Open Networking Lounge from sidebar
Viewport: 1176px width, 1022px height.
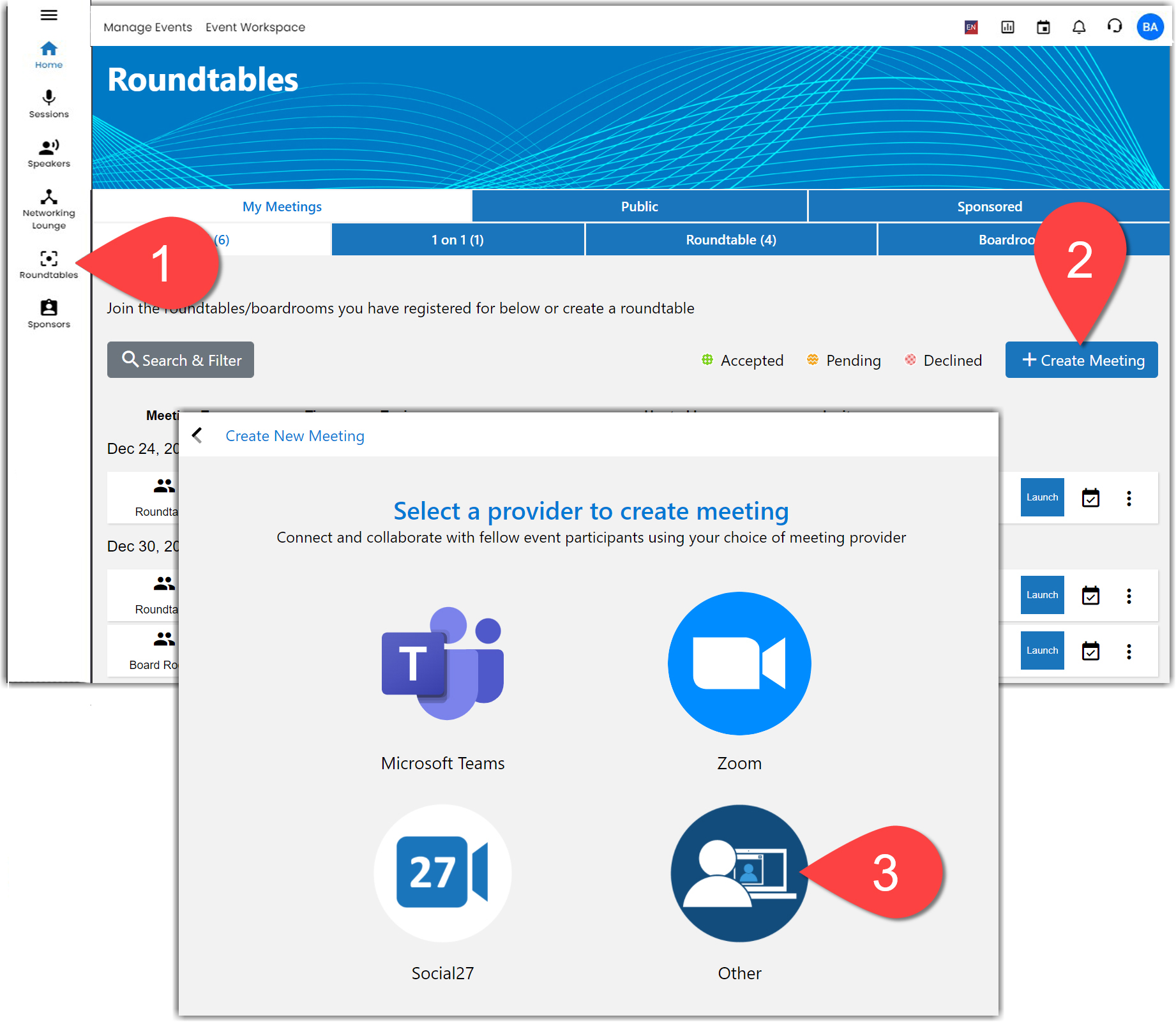49,209
